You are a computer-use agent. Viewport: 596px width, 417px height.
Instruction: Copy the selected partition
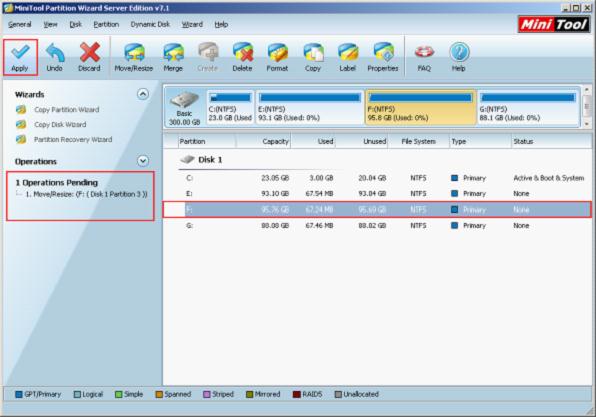[313, 57]
